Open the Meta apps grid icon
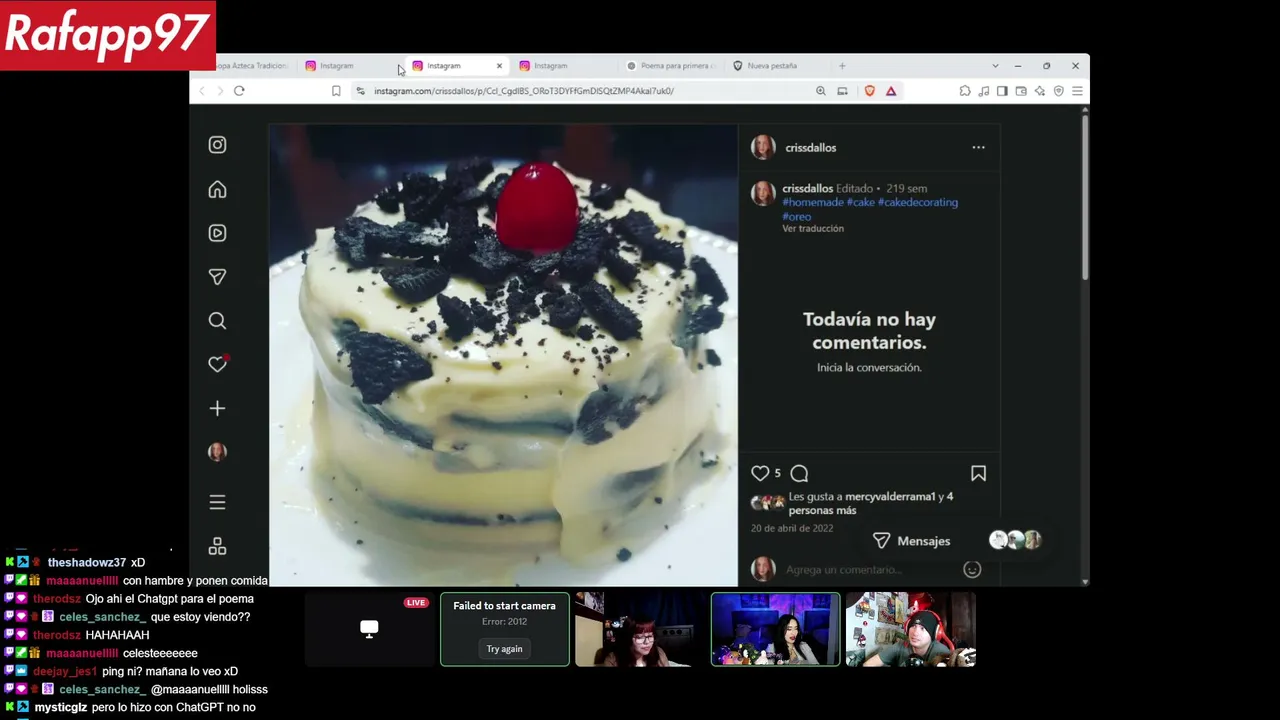This screenshot has height=720, width=1280. pyautogui.click(x=217, y=546)
